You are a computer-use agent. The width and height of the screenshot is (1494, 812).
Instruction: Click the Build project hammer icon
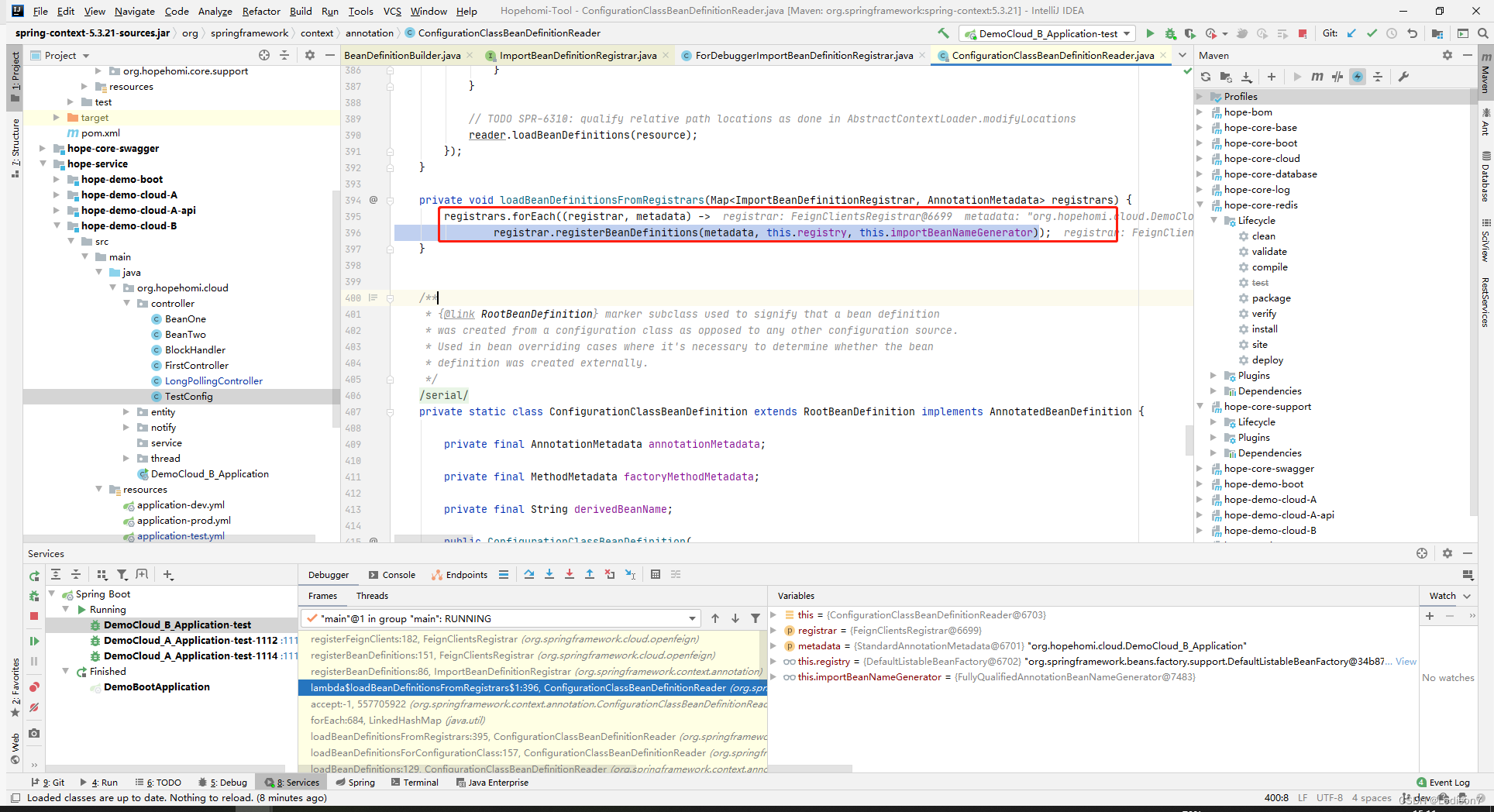click(x=943, y=33)
